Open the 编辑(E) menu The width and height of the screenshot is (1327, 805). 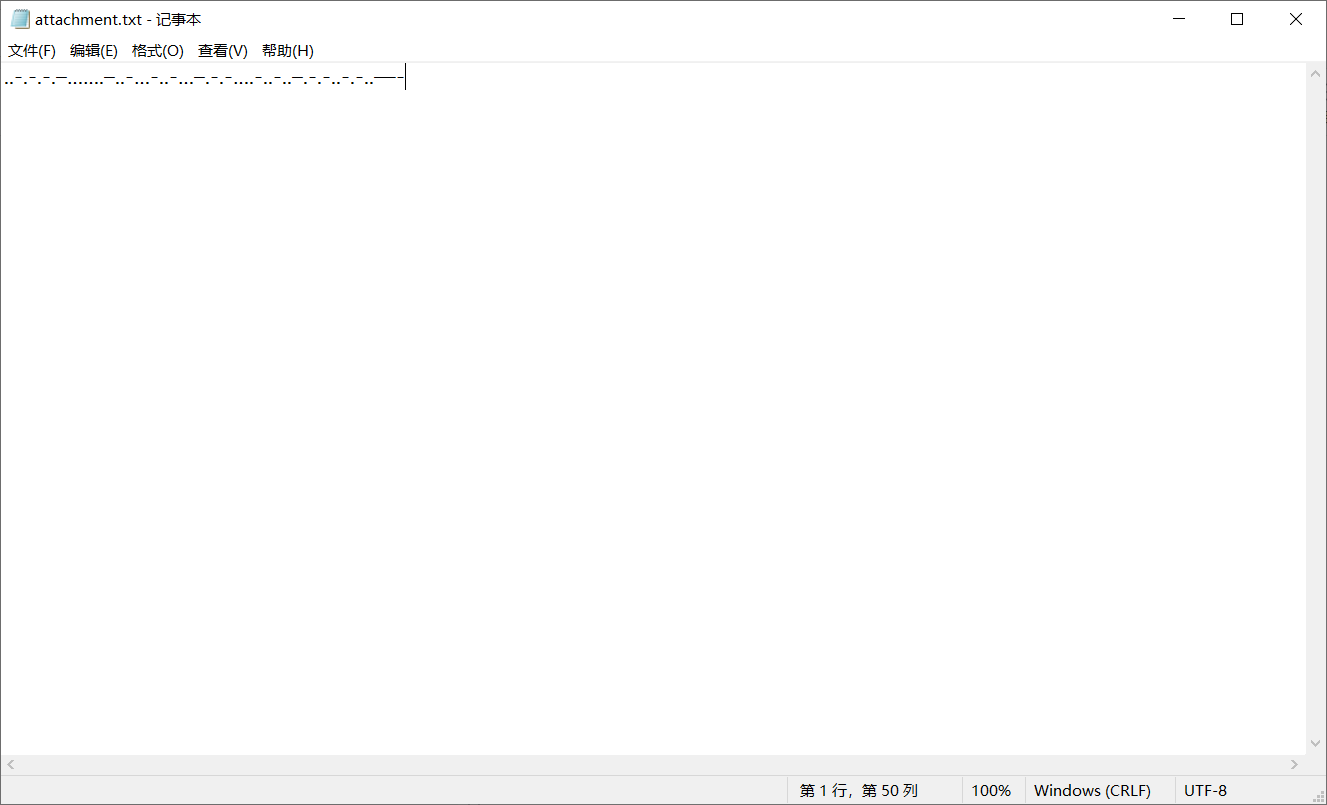coord(94,51)
